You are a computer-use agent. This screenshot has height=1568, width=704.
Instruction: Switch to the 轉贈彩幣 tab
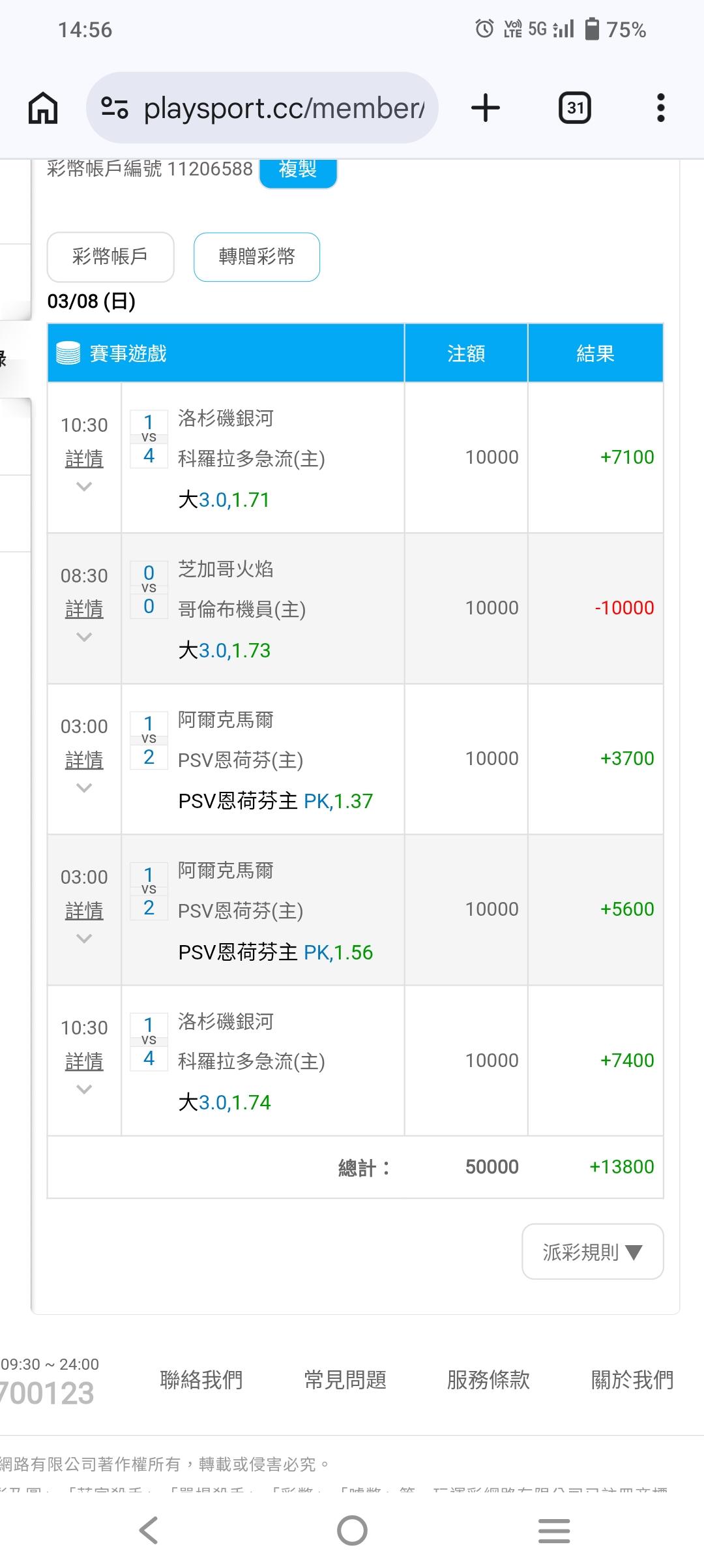click(x=257, y=257)
